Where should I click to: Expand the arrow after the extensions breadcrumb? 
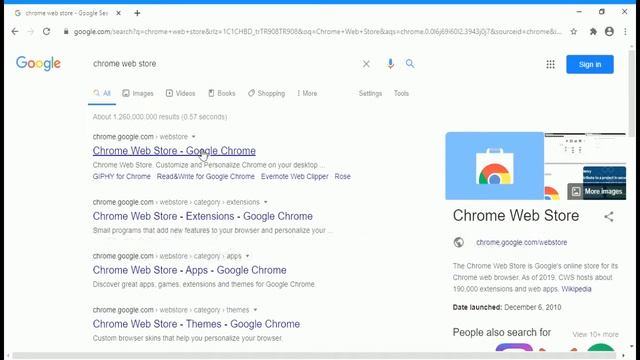pyautogui.click(x=266, y=202)
